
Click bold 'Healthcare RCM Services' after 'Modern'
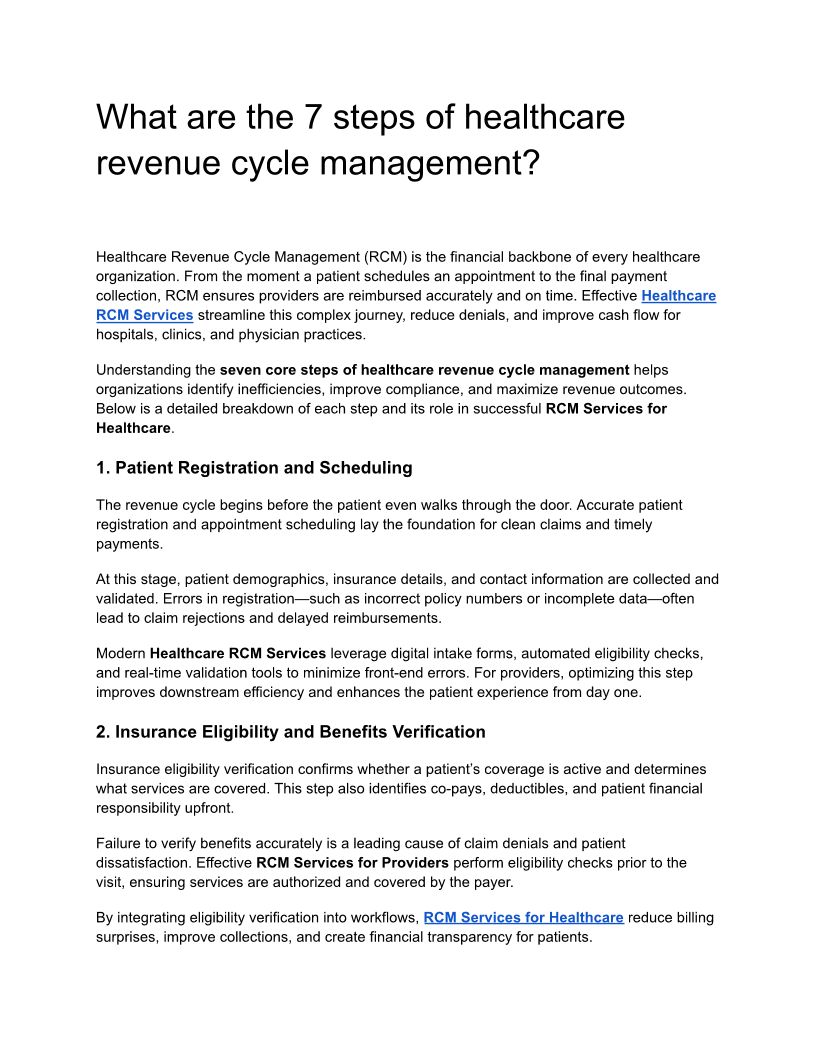point(238,654)
